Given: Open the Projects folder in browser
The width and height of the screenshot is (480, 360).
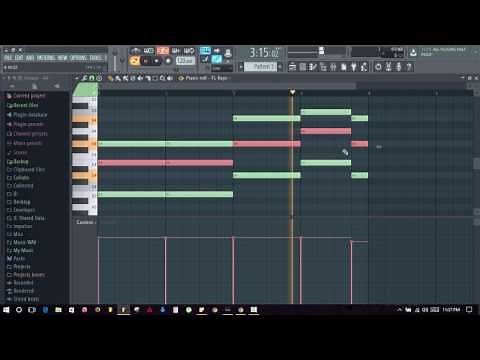Looking at the screenshot, I should [18, 267].
